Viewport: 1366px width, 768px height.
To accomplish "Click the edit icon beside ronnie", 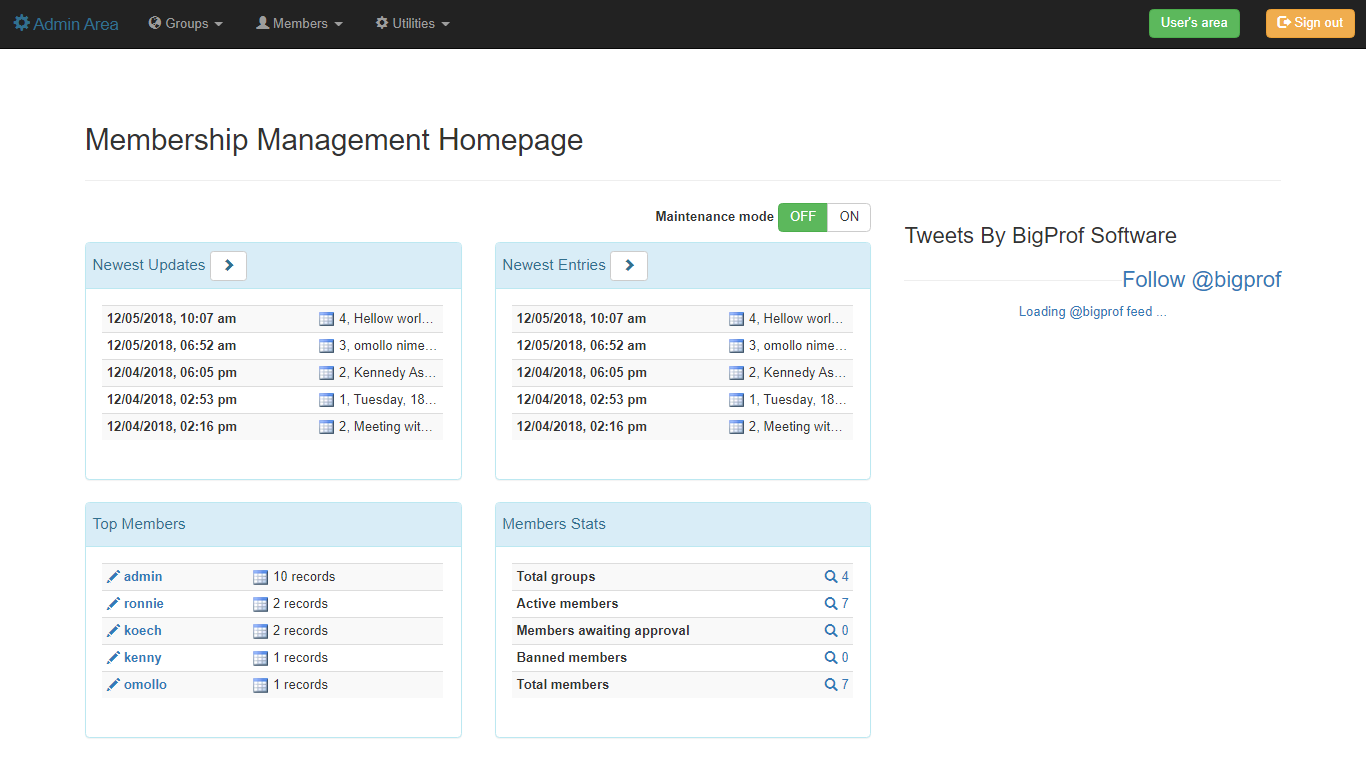I will point(113,603).
